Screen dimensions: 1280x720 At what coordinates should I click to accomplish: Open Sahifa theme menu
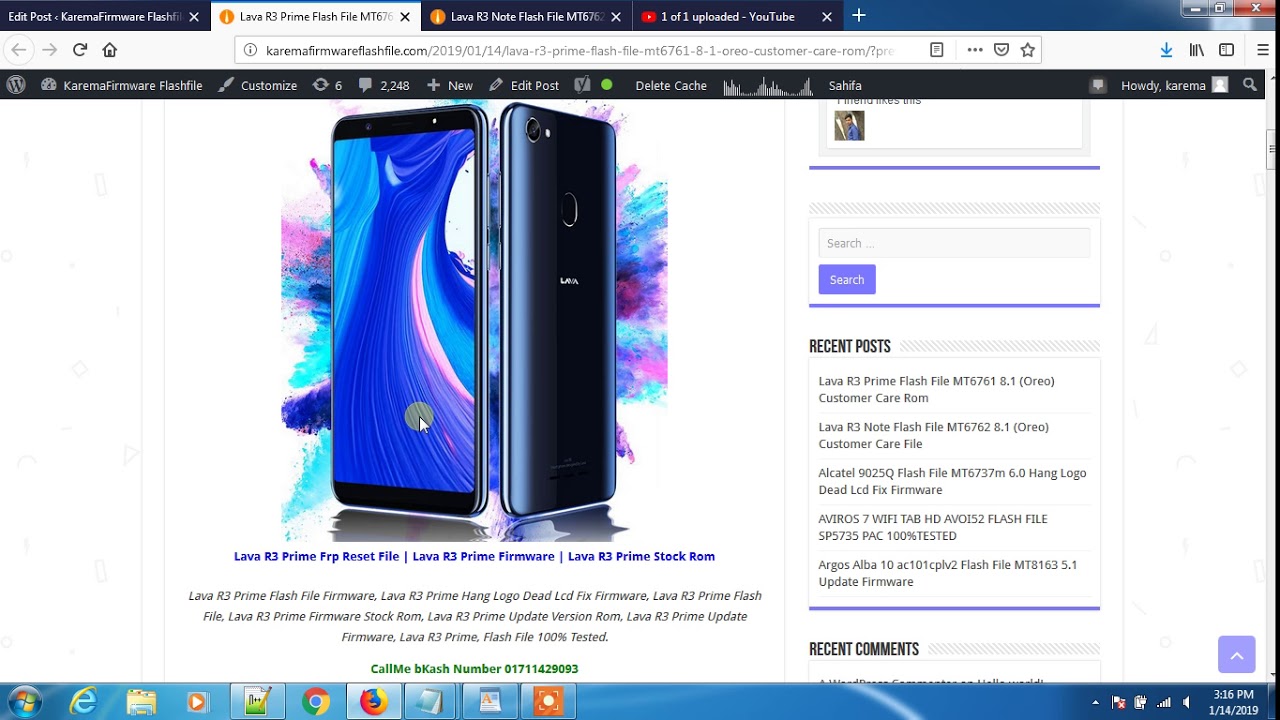tap(845, 85)
